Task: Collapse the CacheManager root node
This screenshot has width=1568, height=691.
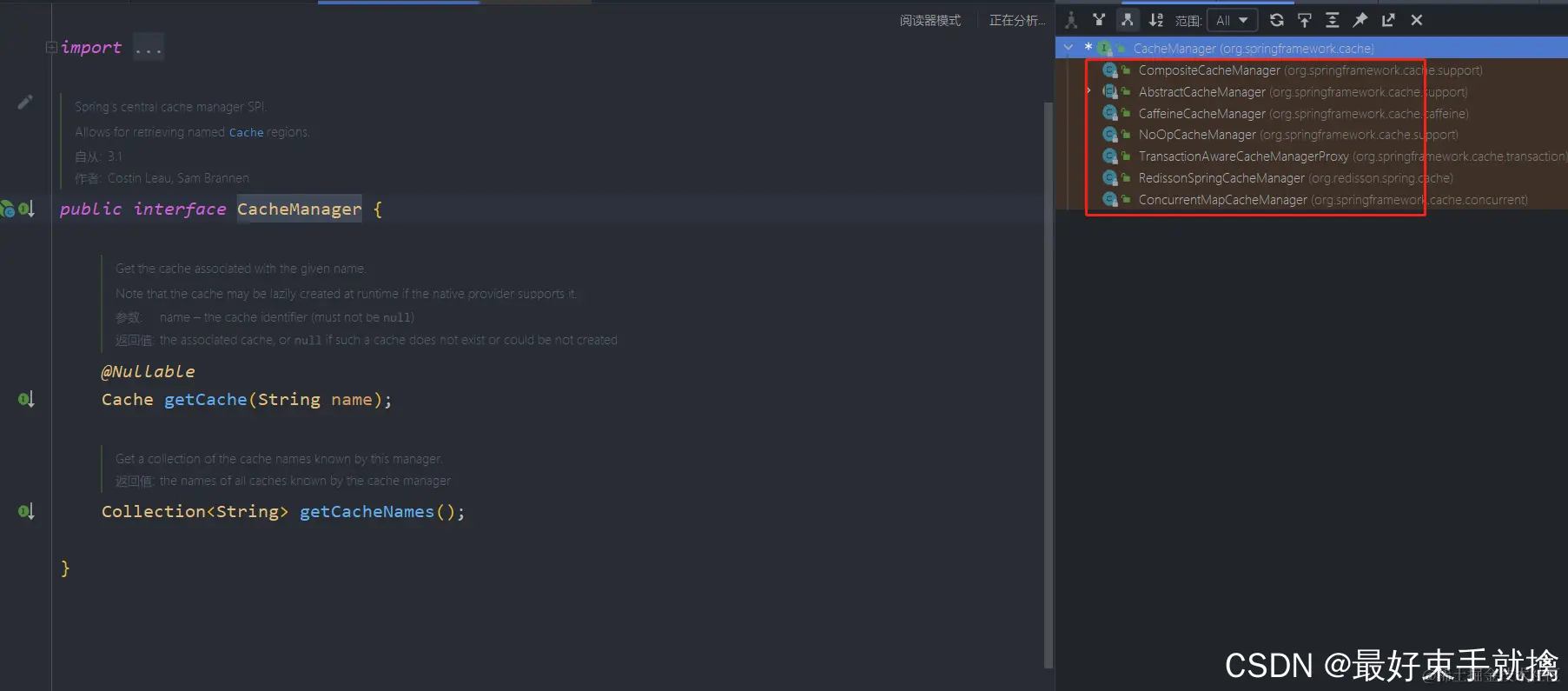Action: click(1068, 48)
